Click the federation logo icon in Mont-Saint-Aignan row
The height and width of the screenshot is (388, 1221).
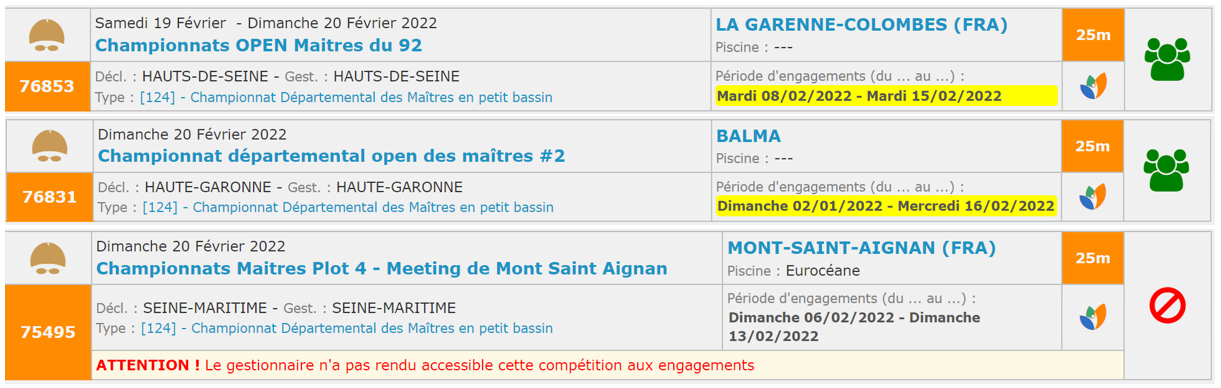tap(1093, 317)
